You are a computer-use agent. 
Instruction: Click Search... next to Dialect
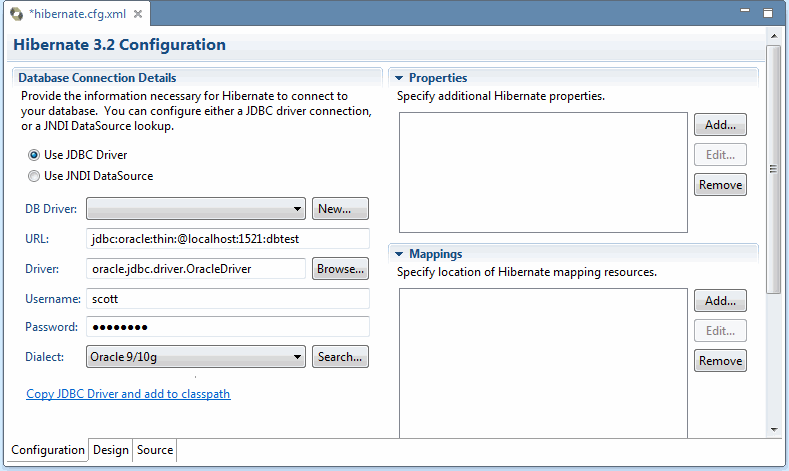(x=340, y=357)
